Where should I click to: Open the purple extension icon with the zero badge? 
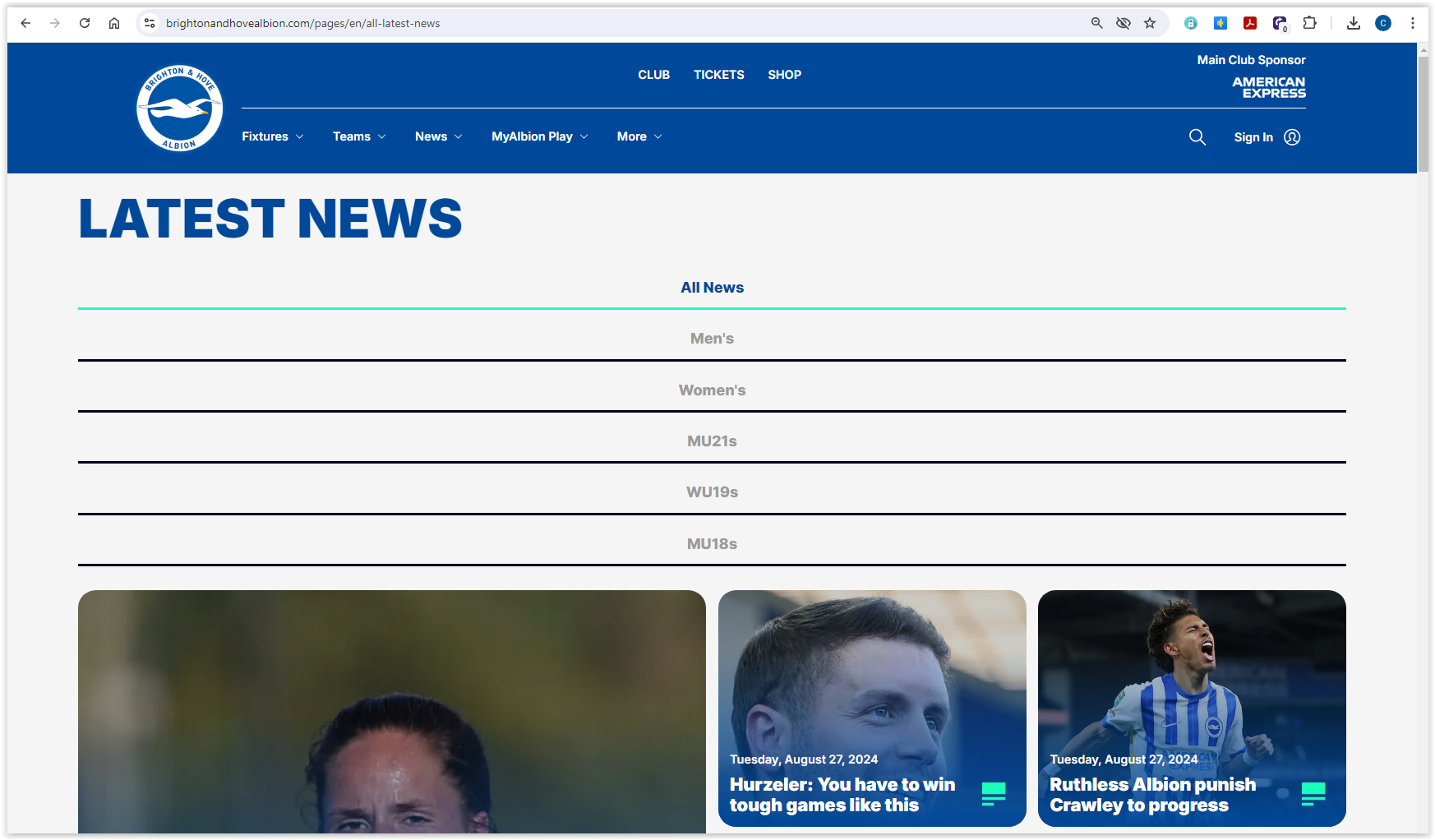pyautogui.click(x=1280, y=24)
